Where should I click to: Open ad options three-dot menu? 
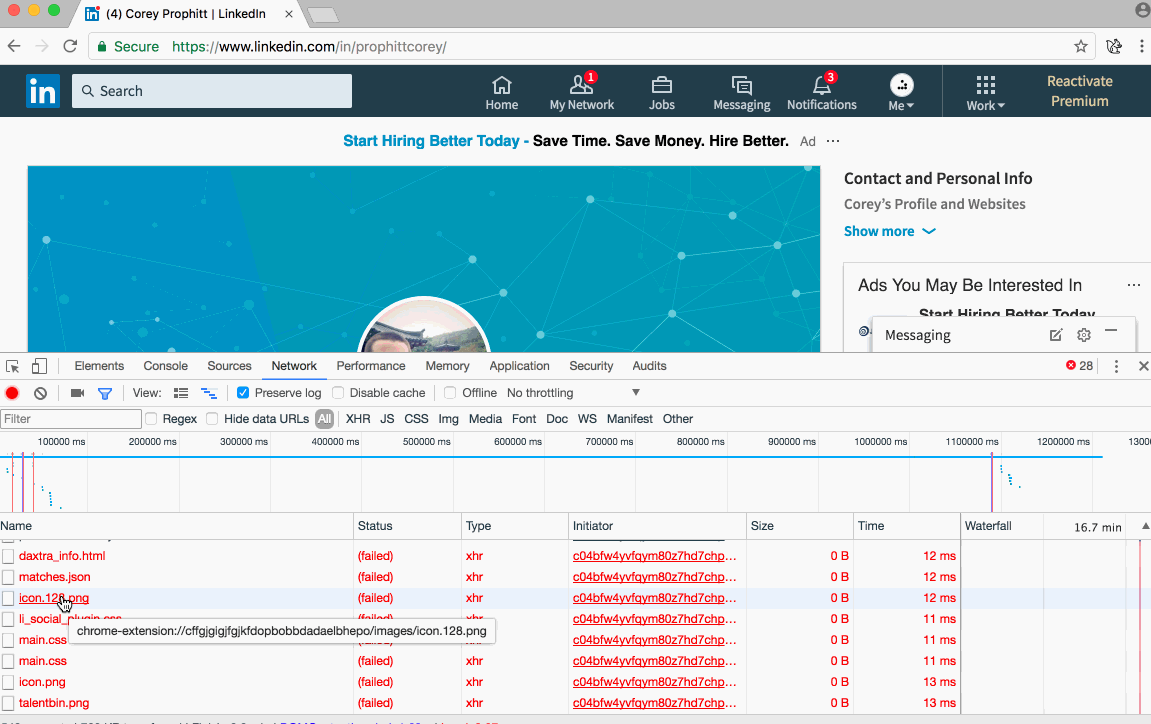point(832,141)
